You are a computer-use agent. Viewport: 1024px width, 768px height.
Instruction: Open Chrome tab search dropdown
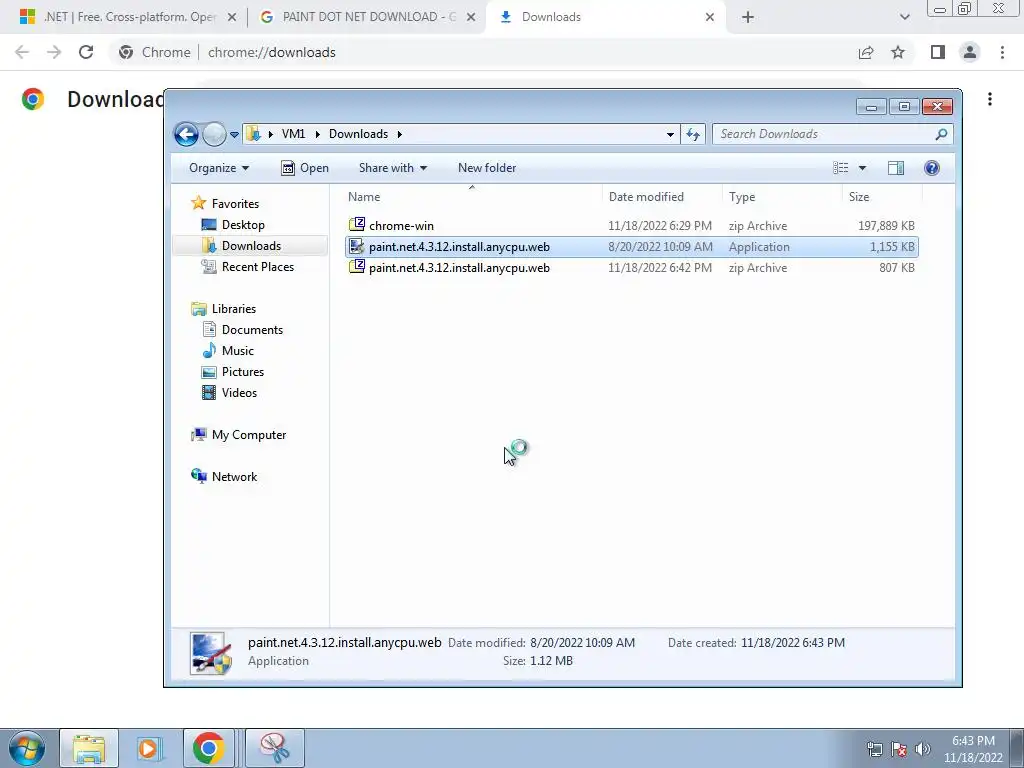click(904, 17)
